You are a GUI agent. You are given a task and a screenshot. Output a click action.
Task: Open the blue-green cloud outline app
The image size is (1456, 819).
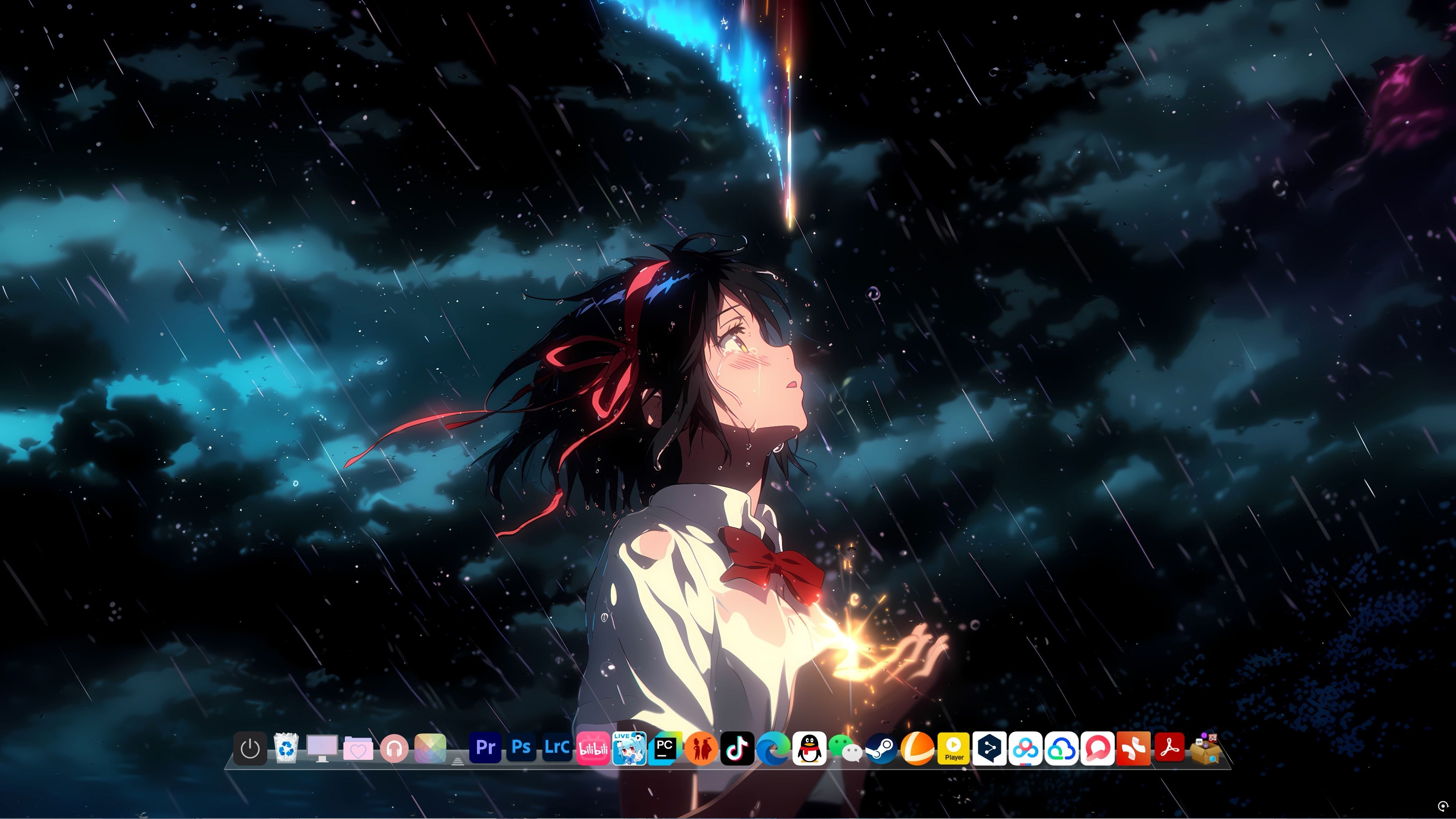pyautogui.click(x=1062, y=748)
